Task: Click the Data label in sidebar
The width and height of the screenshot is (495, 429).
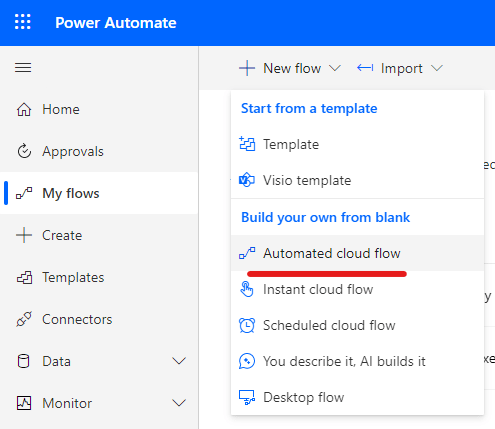Action: 56,361
